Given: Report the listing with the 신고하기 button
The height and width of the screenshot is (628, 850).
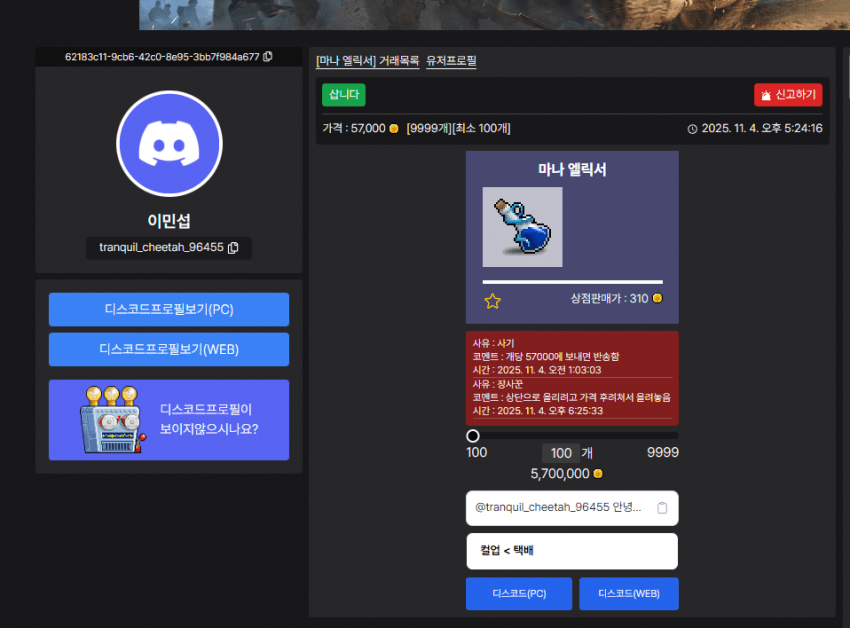Looking at the screenshot, I should coord(788,95).
